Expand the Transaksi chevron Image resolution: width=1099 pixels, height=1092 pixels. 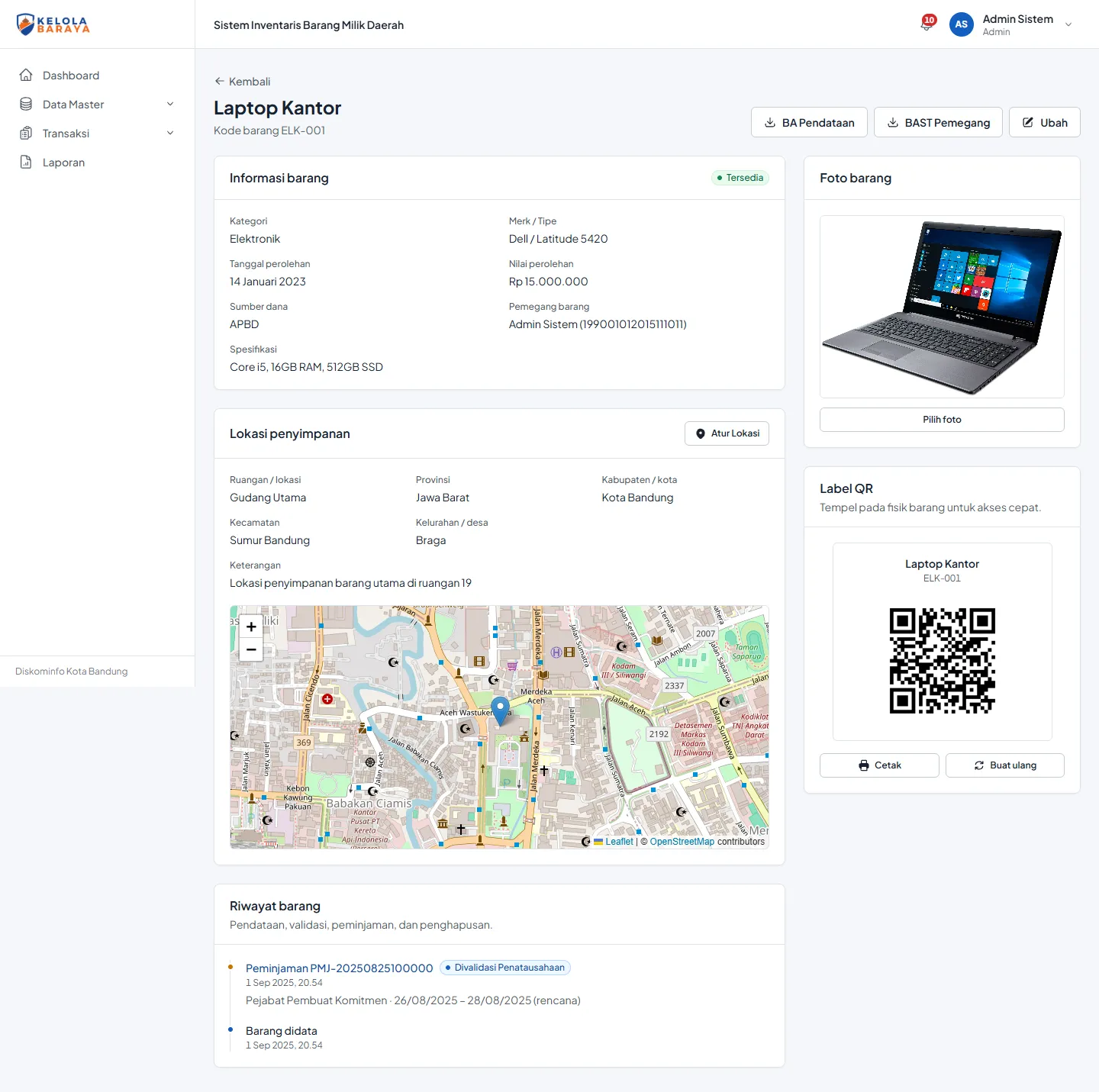170,134
